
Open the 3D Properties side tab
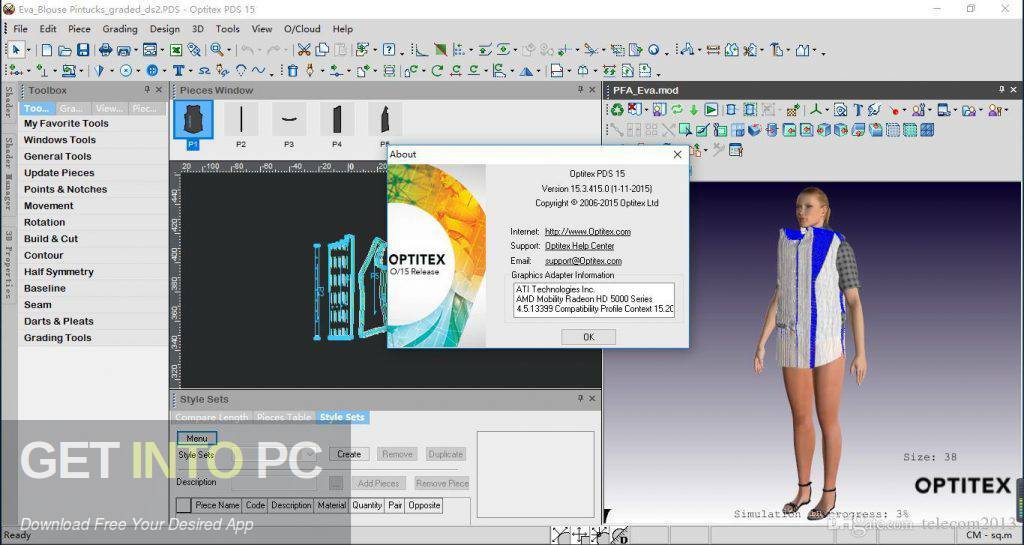pyautogui.click(x=8, y=264)
